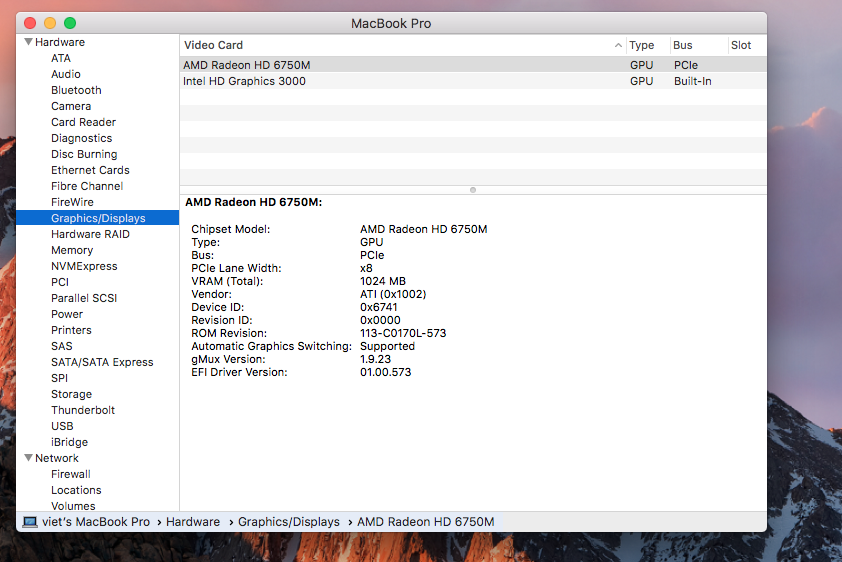The image size is (842, 562).
Task: Select Audio in the sidebar
Action: [66, 74]
